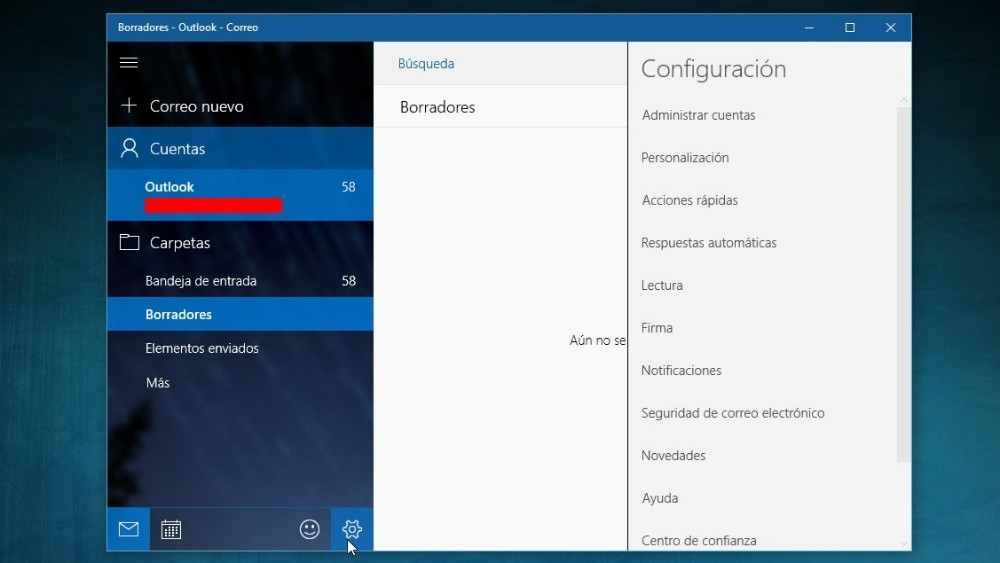
Task: Select the Outlook account
Action: coord(240,194)
